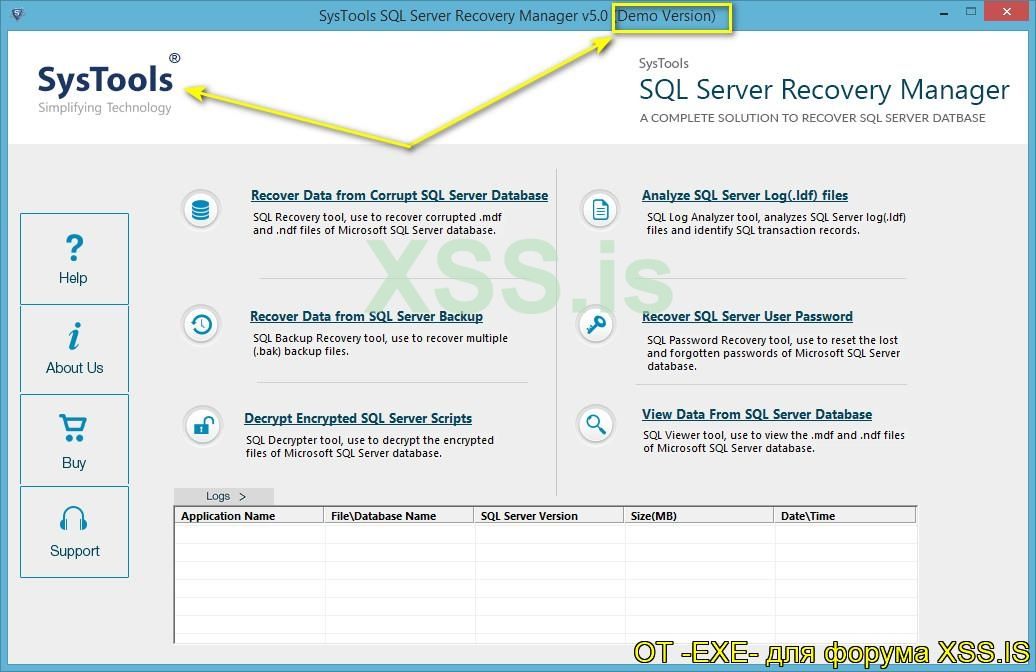Image resolution: width=1036 pixels, height=672 pixels.
Task: Click the open padlock icon for SQL Decrypter
Action: [203, 425]
